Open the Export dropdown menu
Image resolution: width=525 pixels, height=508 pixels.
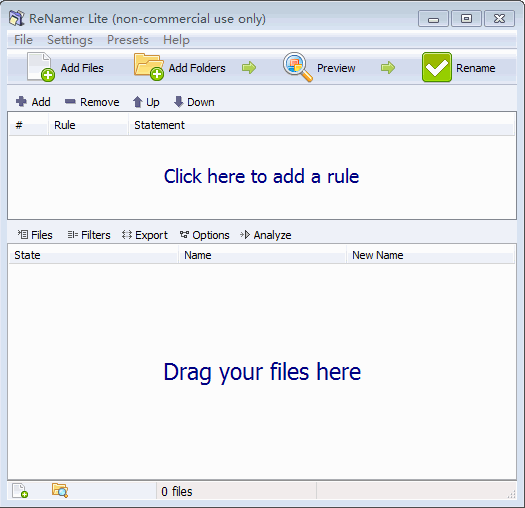pos(145,235)
